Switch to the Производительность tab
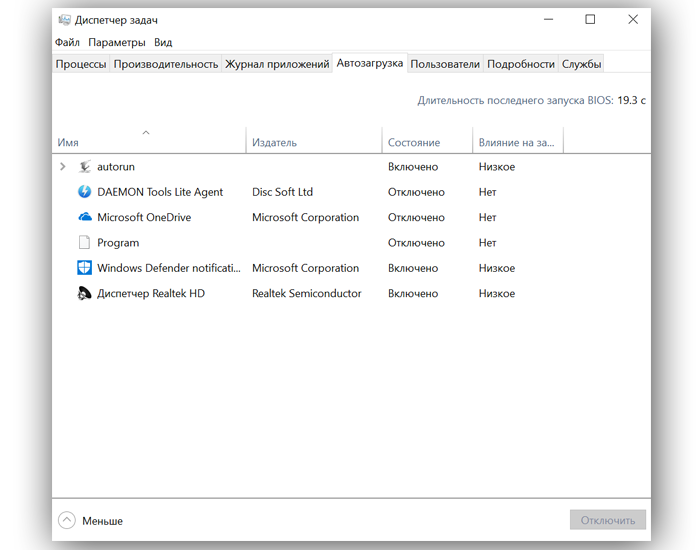The width and height of the screenshot is (700, 550). [x=165, y=64]
